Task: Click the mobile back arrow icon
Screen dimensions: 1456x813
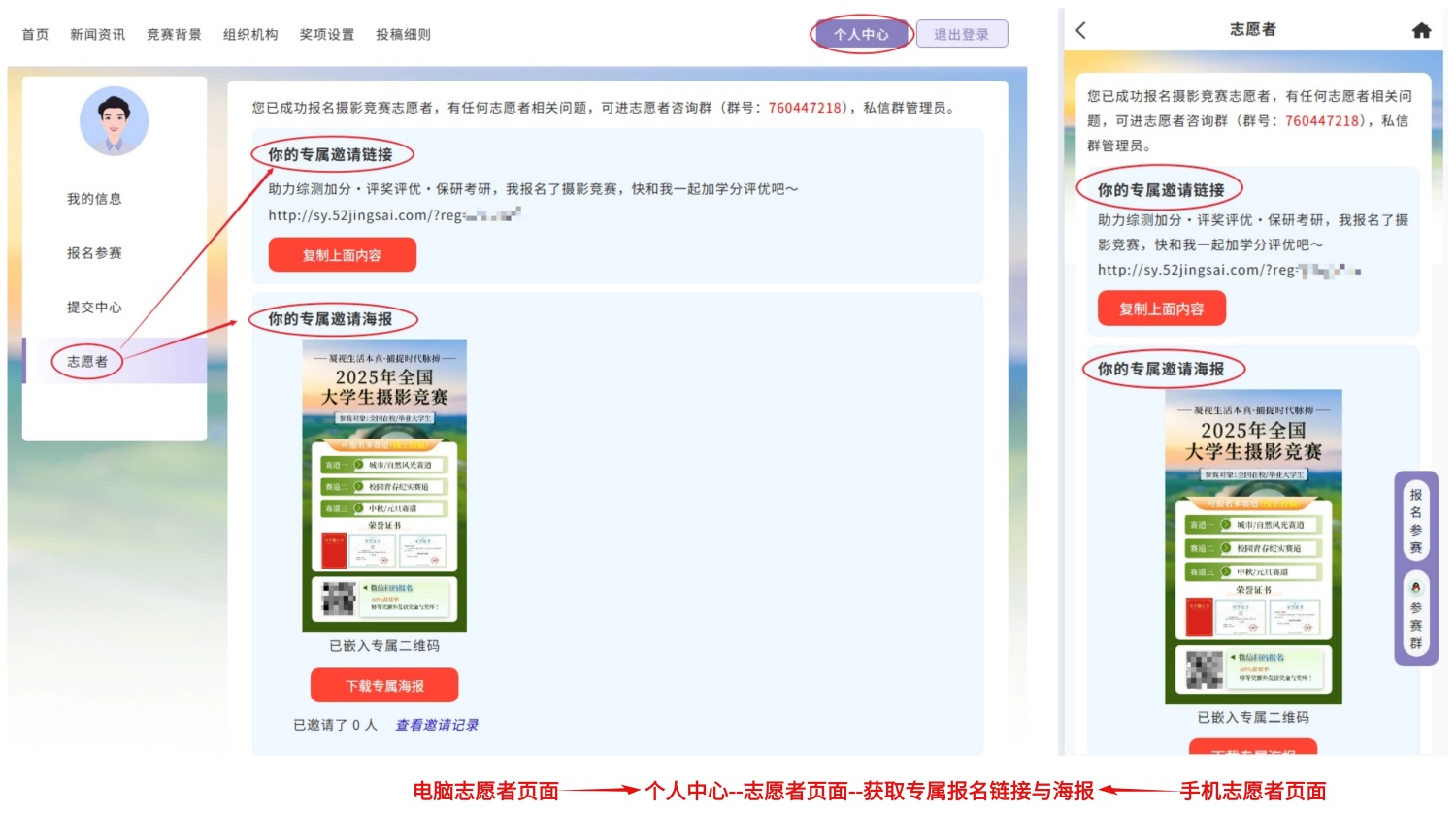Action: coord(1081,30)
